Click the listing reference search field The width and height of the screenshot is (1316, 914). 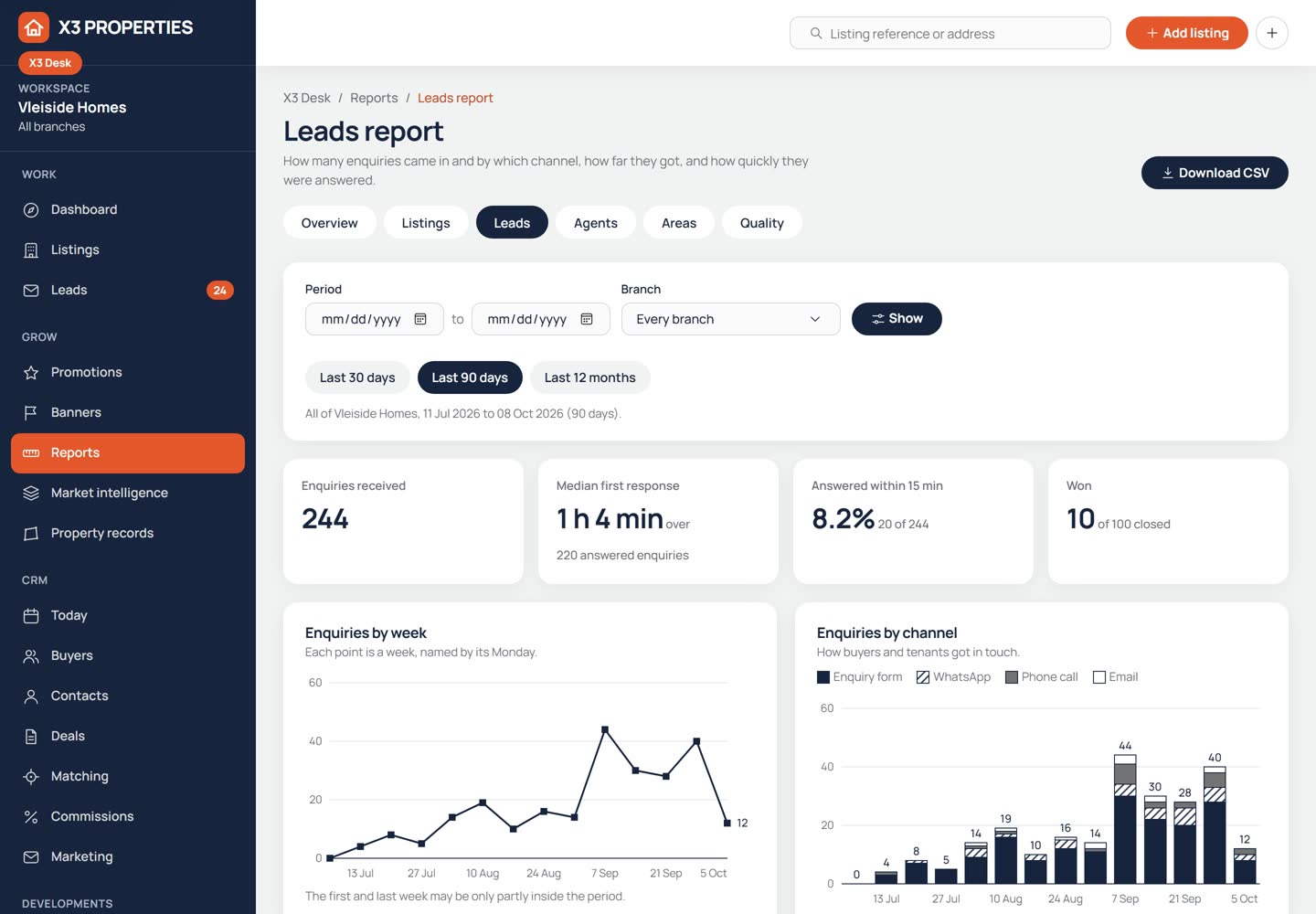[x=950, y=33]
